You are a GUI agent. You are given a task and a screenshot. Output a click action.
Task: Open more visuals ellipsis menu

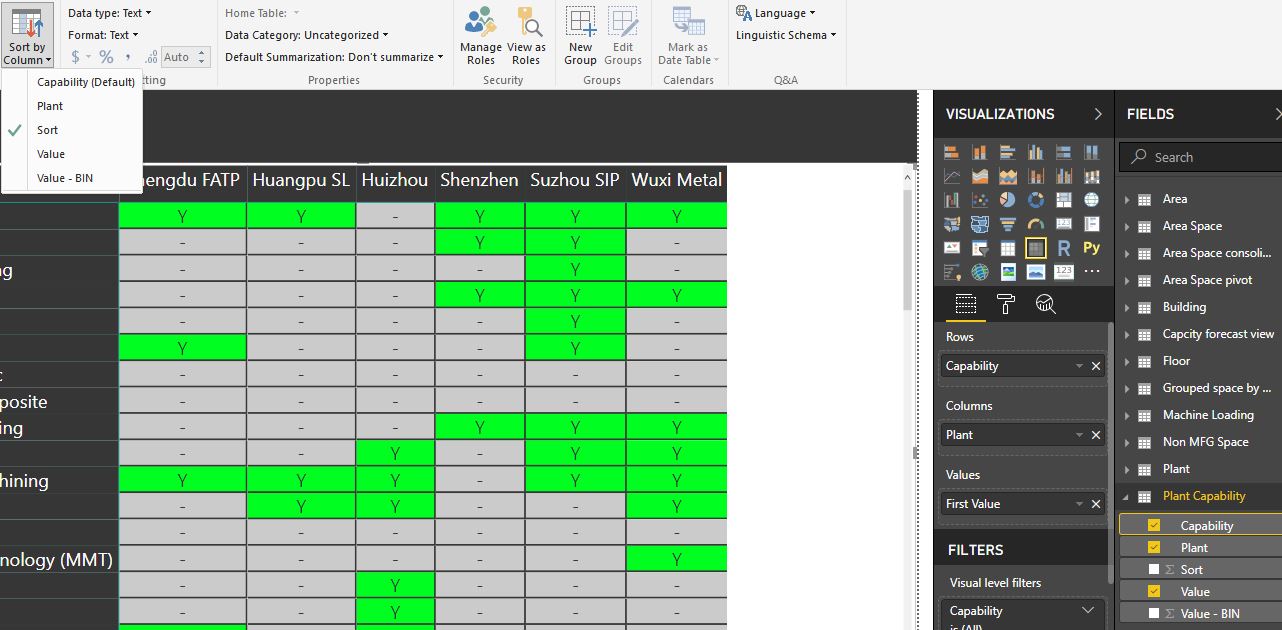point(1091,271)
